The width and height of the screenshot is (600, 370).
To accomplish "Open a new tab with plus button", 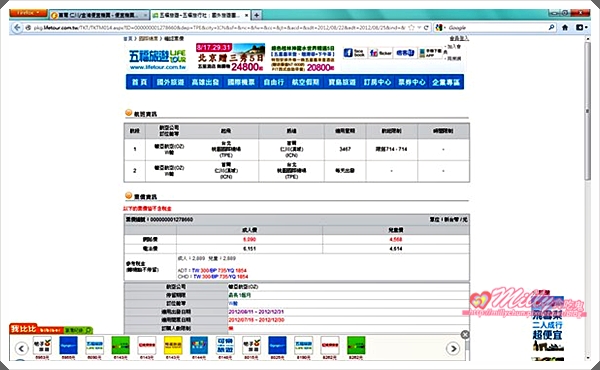I will click(x=256, y=15).
